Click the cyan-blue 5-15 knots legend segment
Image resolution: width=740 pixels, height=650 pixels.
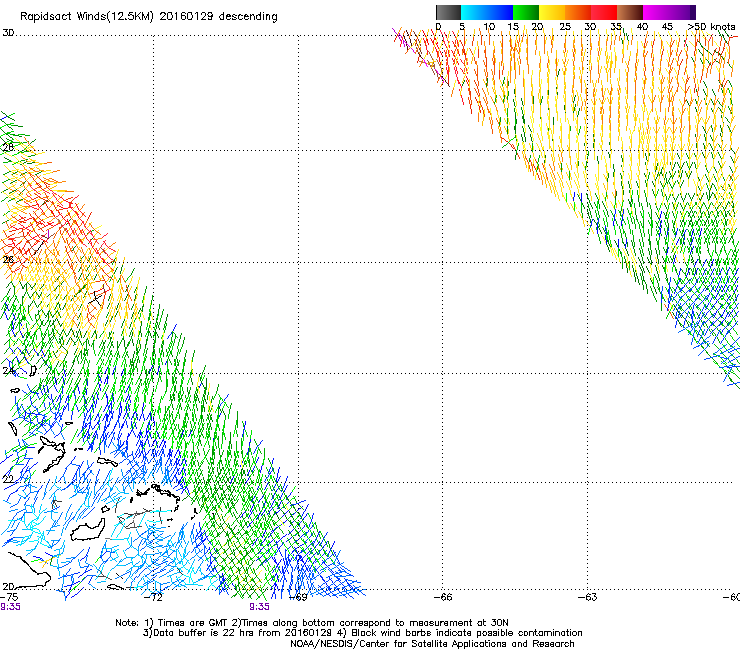[487, 12]
